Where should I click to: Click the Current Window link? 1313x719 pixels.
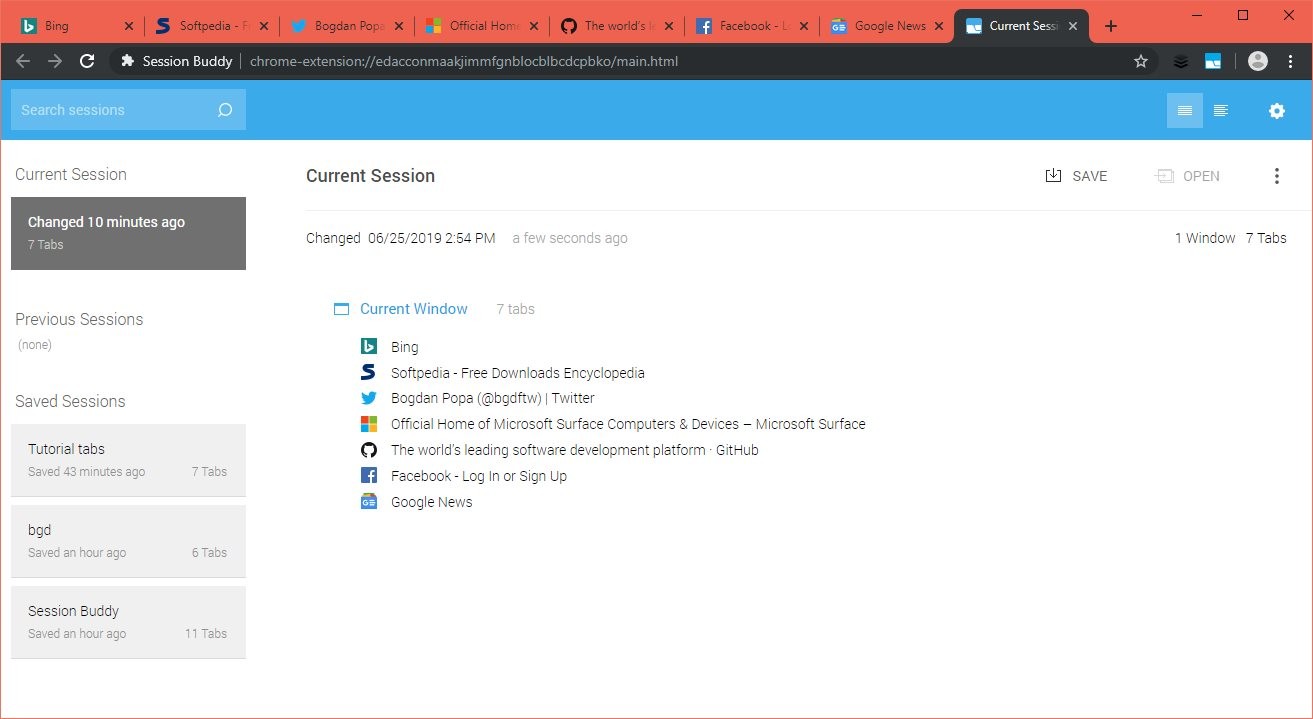tap(414, 309)
